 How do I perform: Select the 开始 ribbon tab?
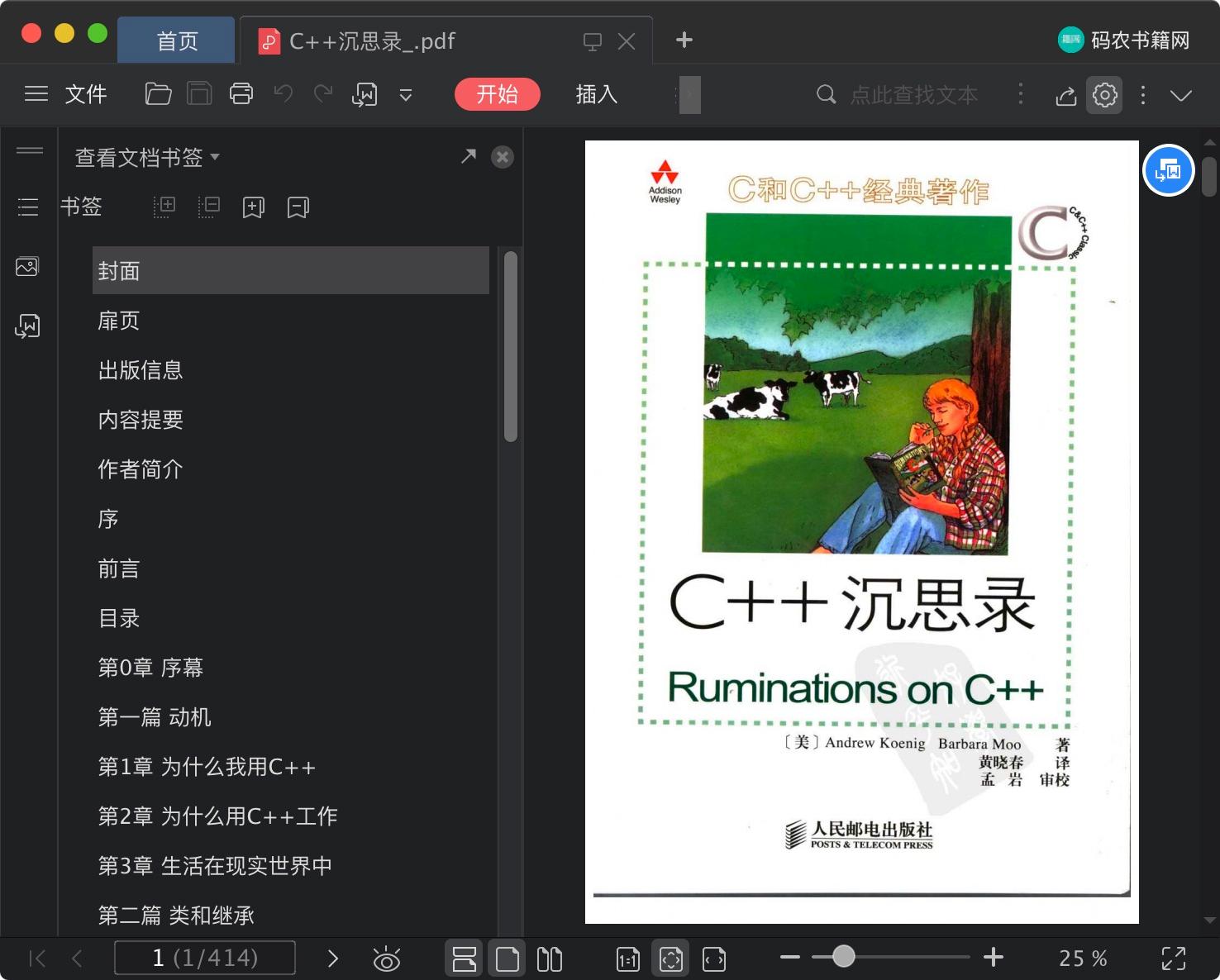(x=498, y=94)
